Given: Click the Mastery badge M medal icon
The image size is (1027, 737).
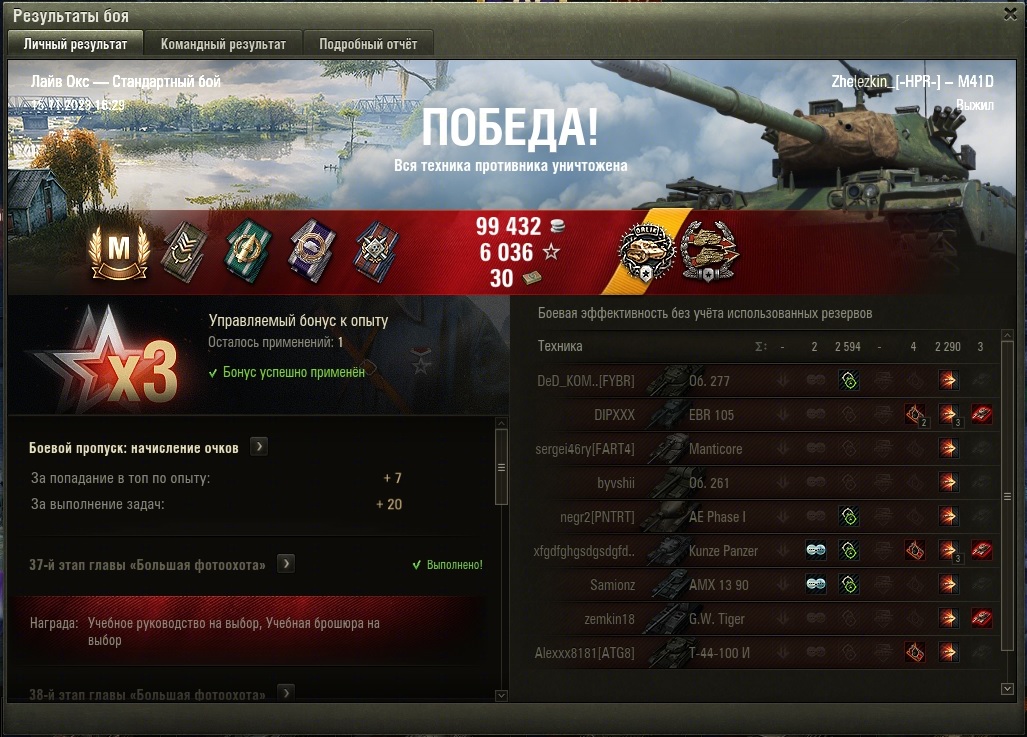Looking at the screenshot, I should (120, 252).
